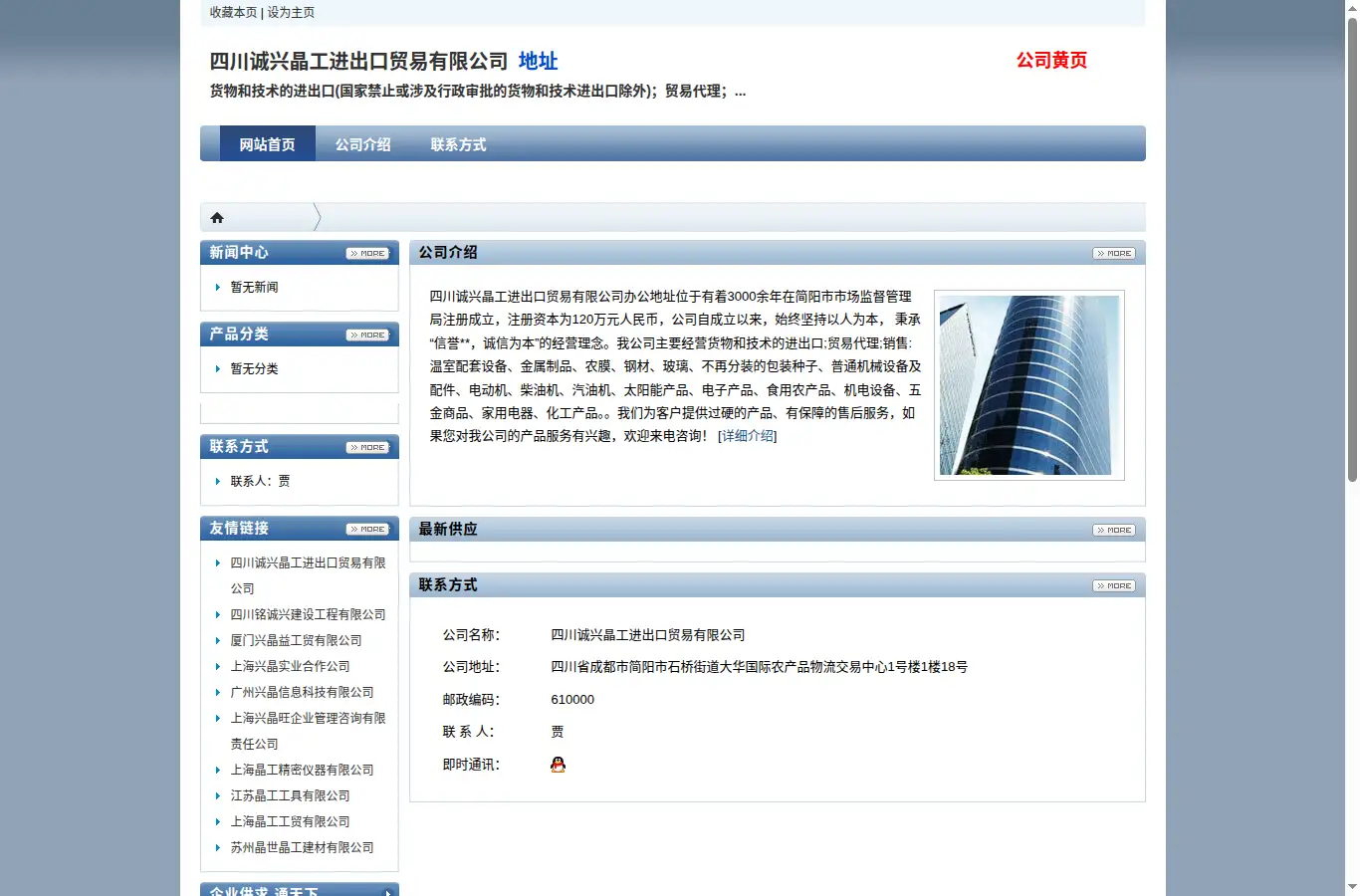Open the 详细介绍 link
The width and height of the screenshot is (1360, 896).
click(x=748, y=436)
